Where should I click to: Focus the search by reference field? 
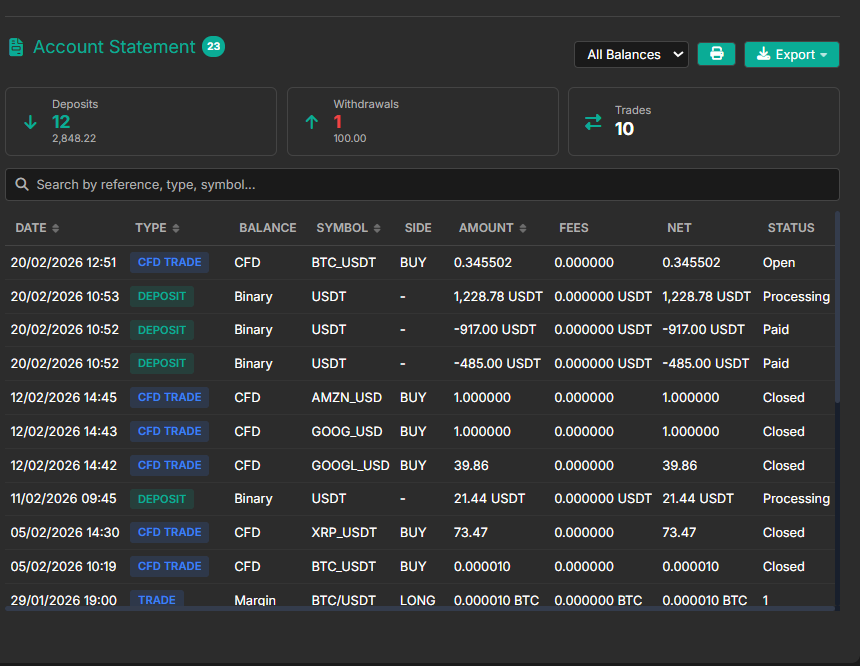pos(430,185)
